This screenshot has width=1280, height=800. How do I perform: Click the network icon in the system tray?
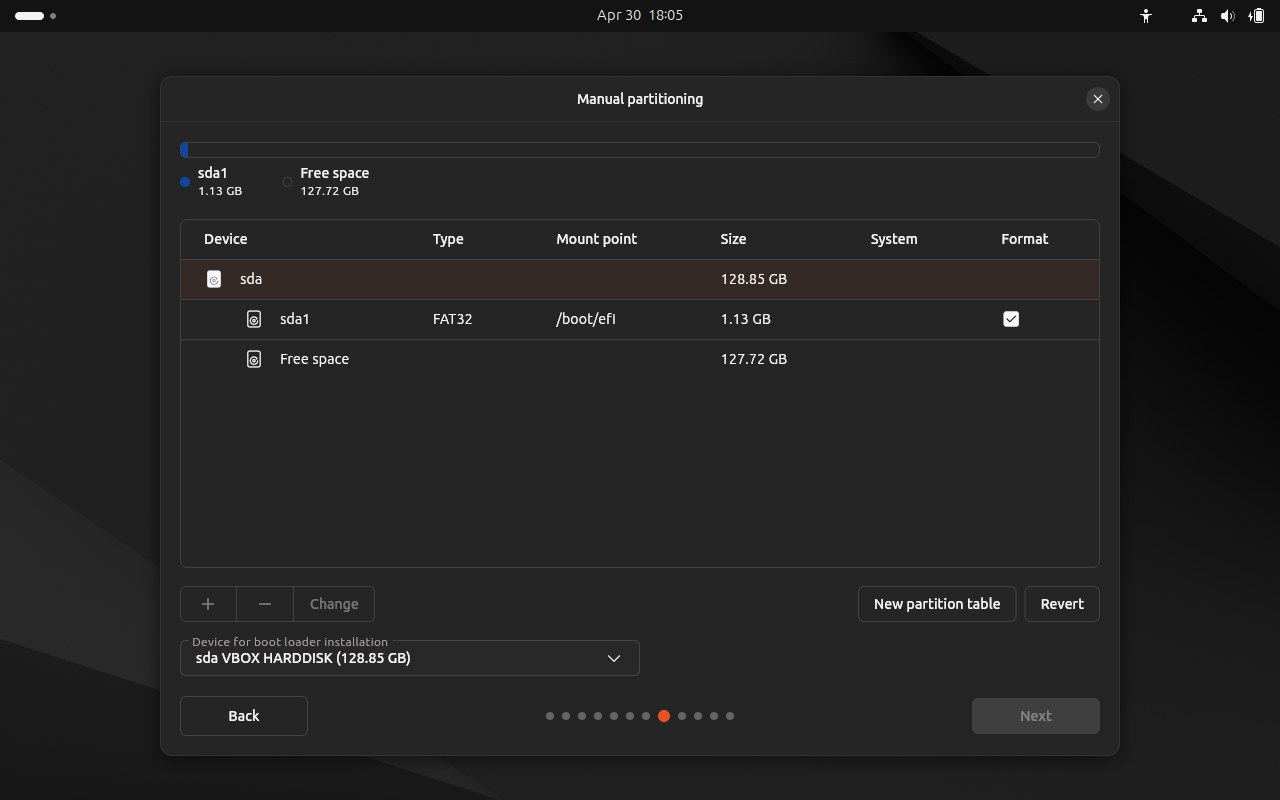[x=1198, y=16]
